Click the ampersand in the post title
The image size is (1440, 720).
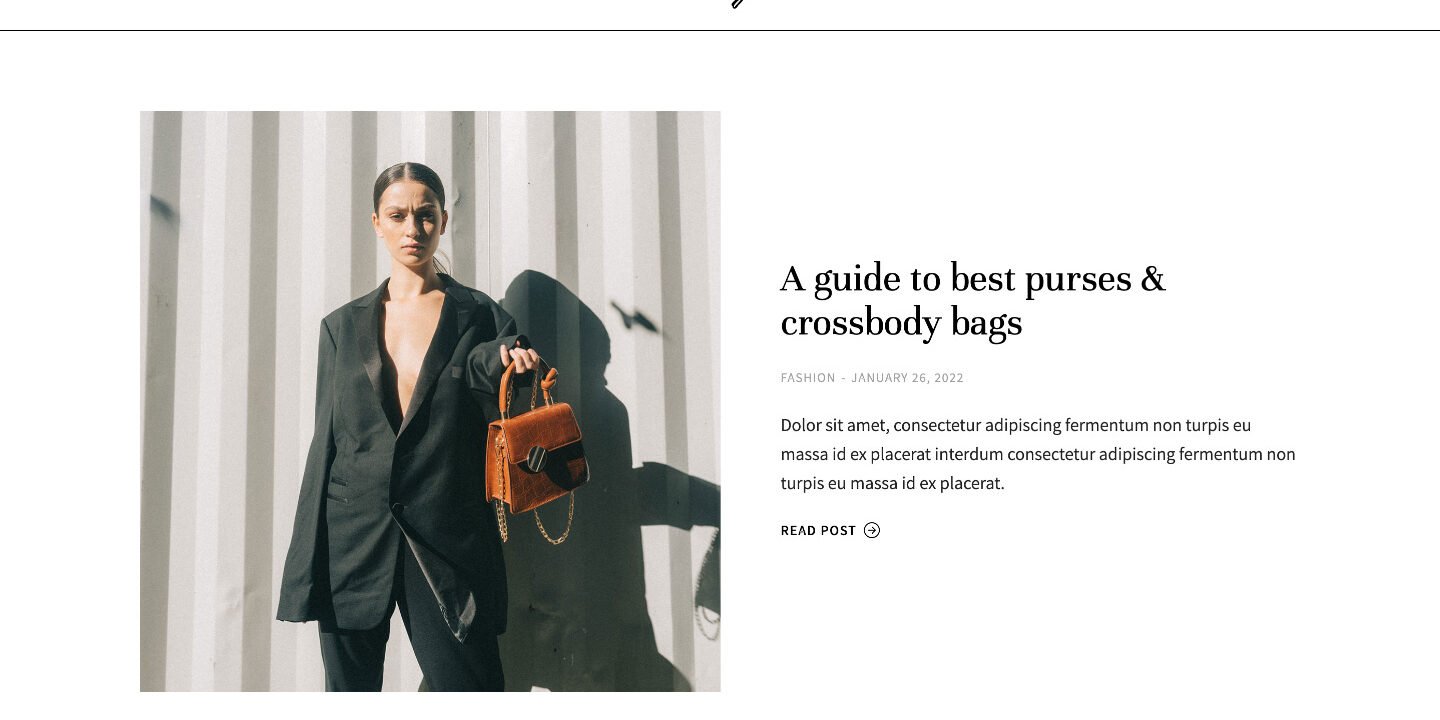pyautogui.click(x=1153, y=279)
